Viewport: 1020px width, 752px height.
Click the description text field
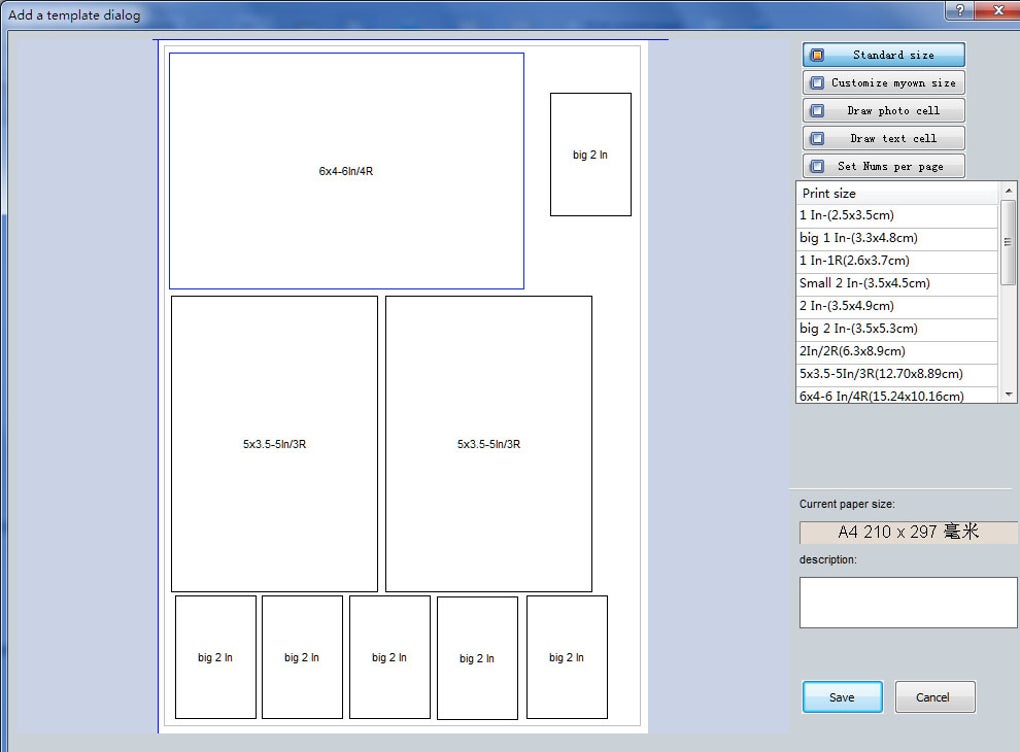point(908,602)
